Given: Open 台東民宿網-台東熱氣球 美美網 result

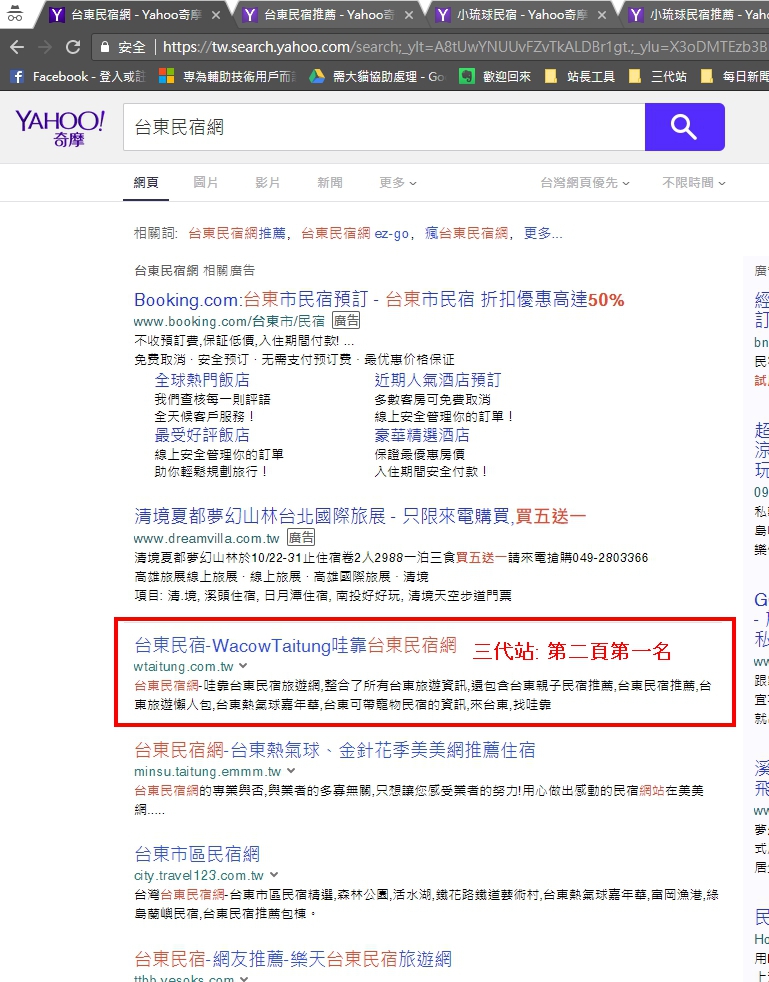Looking at the screenshot, I should (335, 750).
